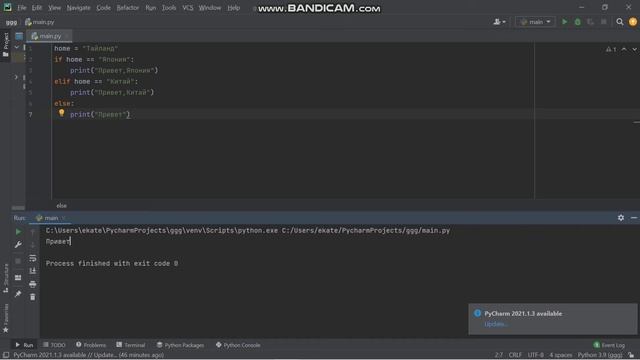Open the Tools menu

point(169,8)
